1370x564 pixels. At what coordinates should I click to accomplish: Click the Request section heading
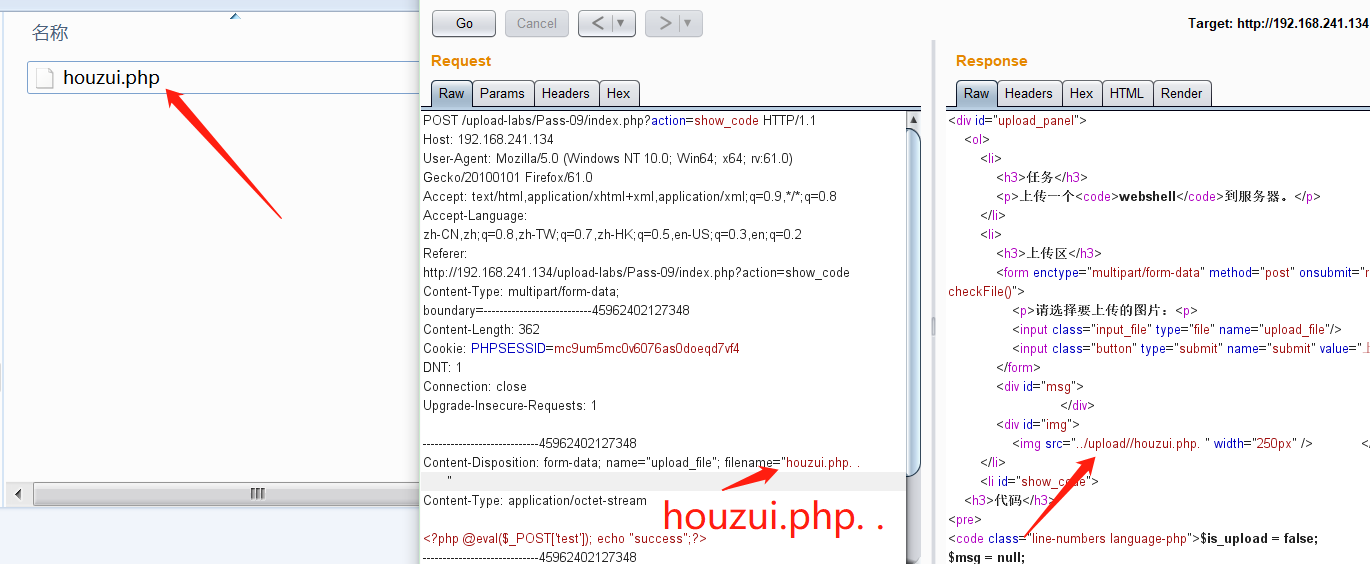click(461, 61)
